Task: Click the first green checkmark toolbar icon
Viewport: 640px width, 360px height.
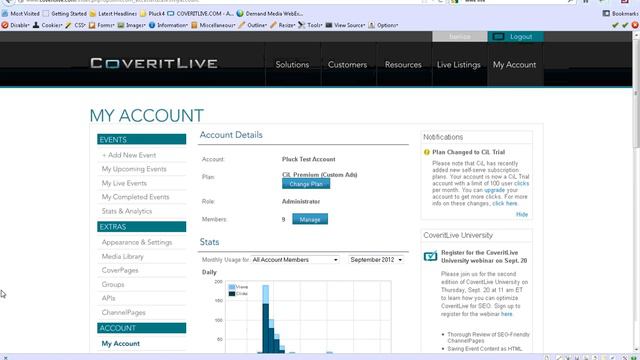Action: 616,25
